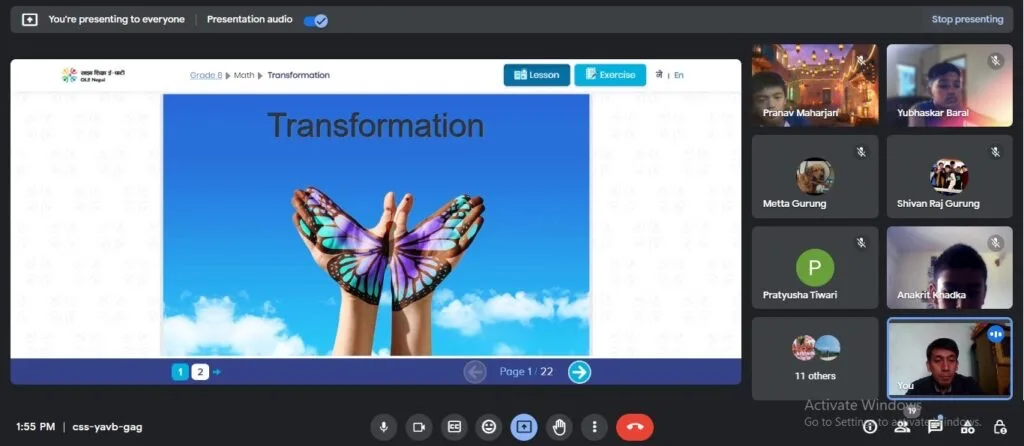
Task: Click the Math breadcrumb
Action: pos(244,75)
